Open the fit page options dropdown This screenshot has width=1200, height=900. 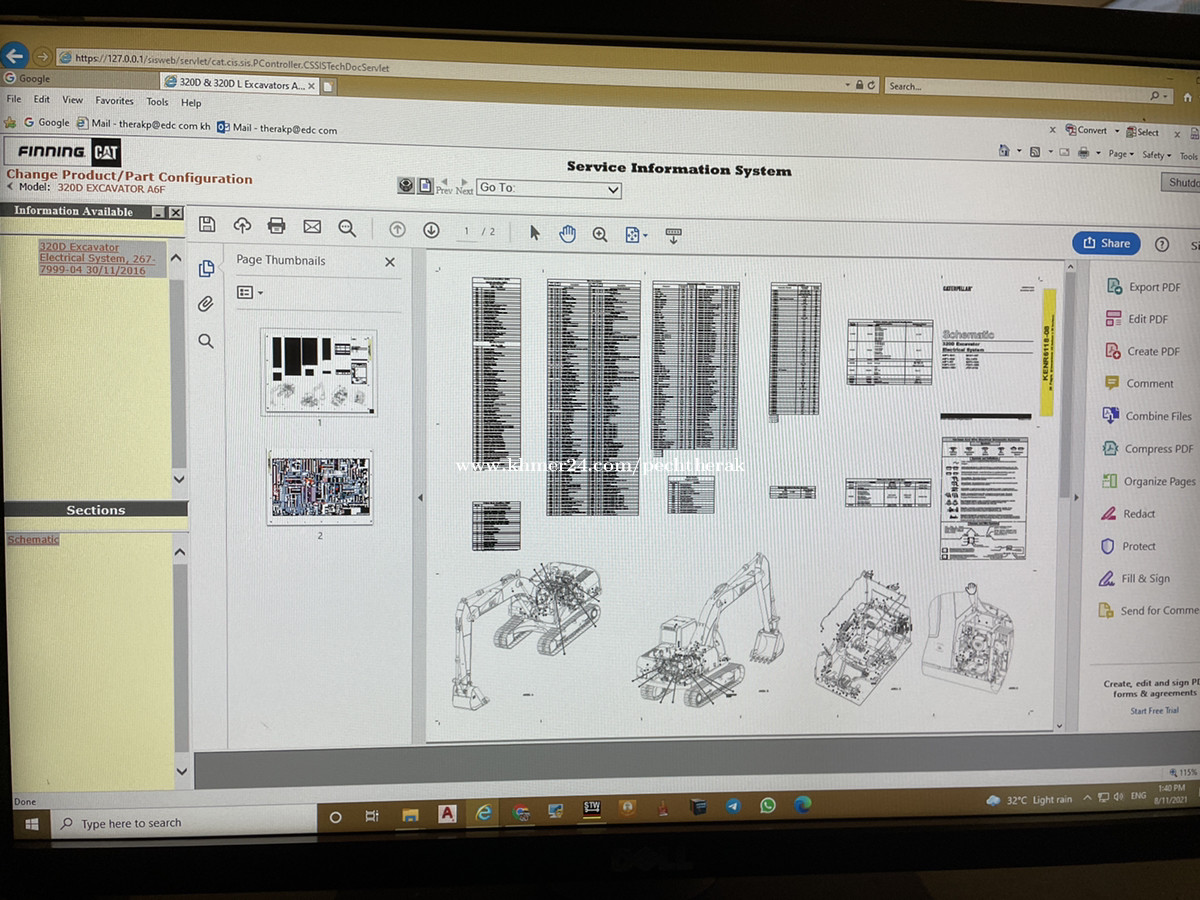(x=636, y=235)
